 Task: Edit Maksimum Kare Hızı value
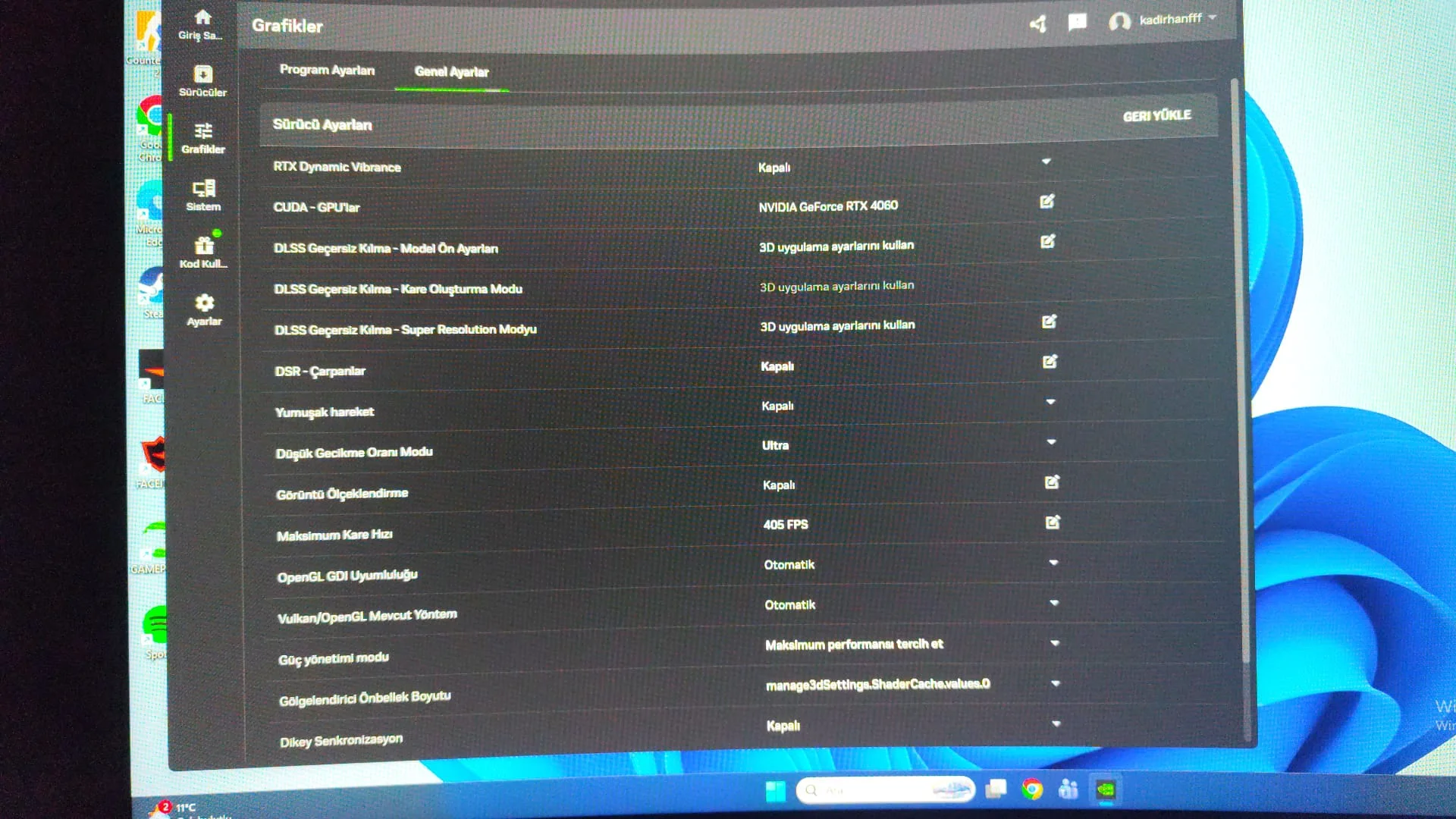1053,522
